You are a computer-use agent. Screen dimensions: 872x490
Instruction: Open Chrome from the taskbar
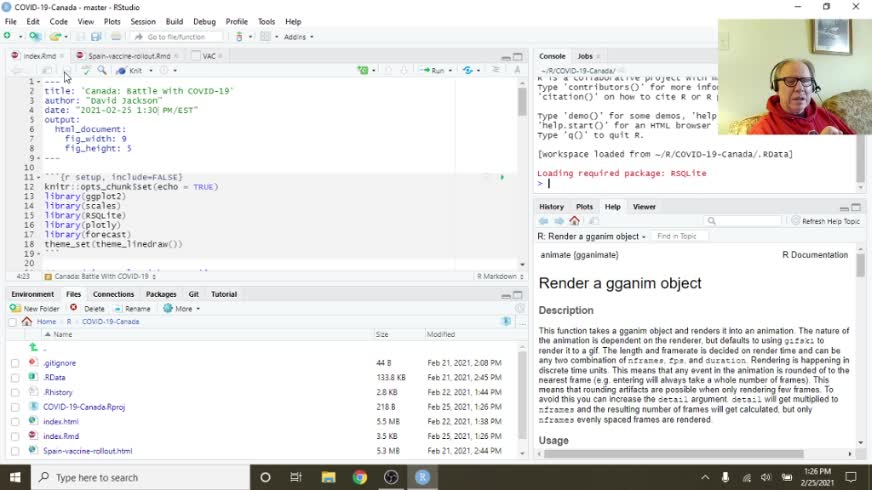pyautogui.click(x=360, y=477)
